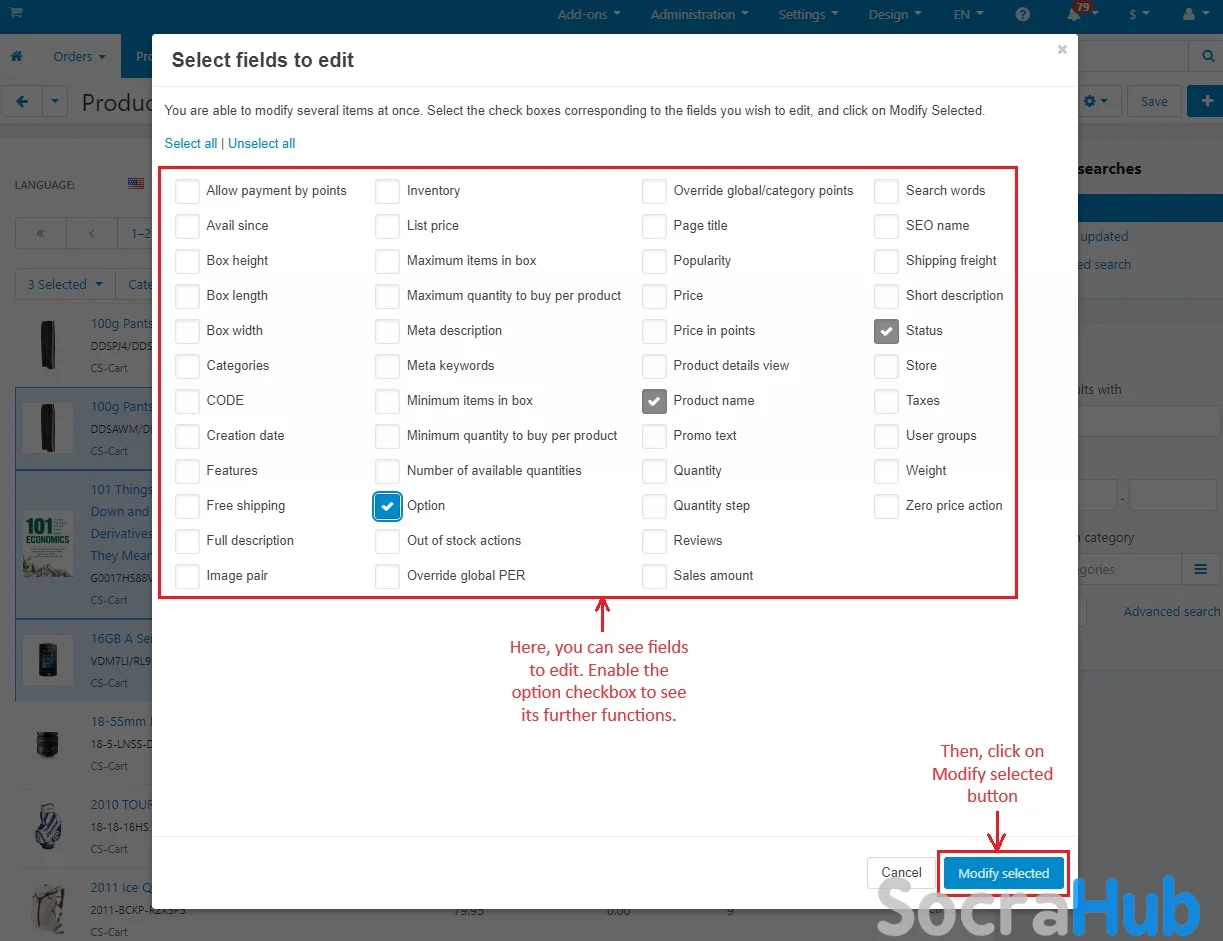Check the Sales amount checkbox
Screen dimensions: 1223x941
point(654,576)
